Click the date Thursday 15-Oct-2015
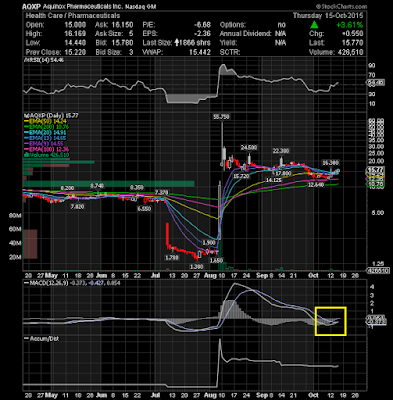The image size is (393, 400). tap(328, 16)
